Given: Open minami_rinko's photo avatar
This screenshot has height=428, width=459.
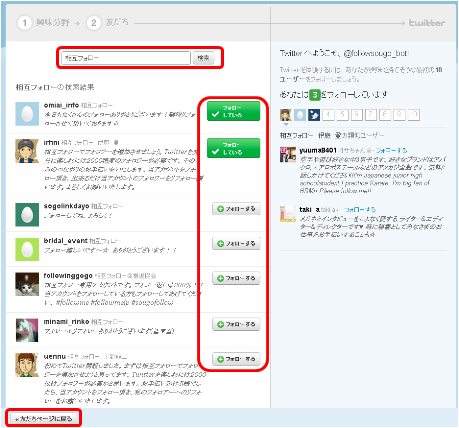Looking at the screenshot, I should (27, 330).
